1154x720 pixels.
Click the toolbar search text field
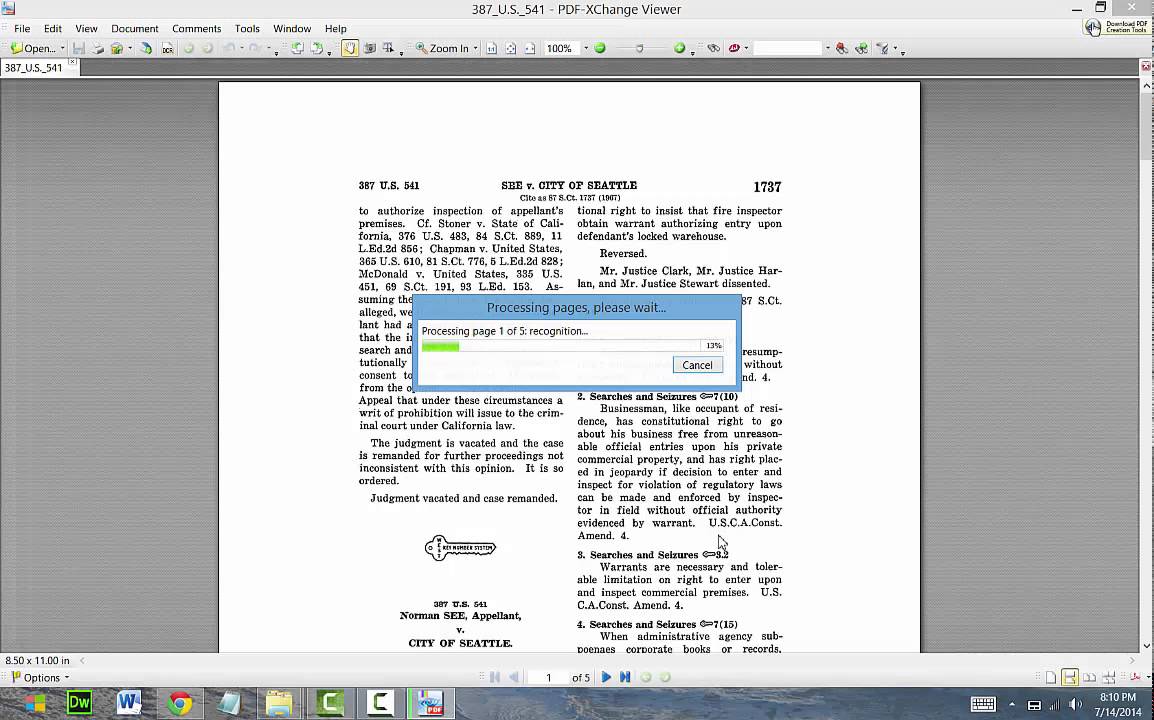[787, 48]
